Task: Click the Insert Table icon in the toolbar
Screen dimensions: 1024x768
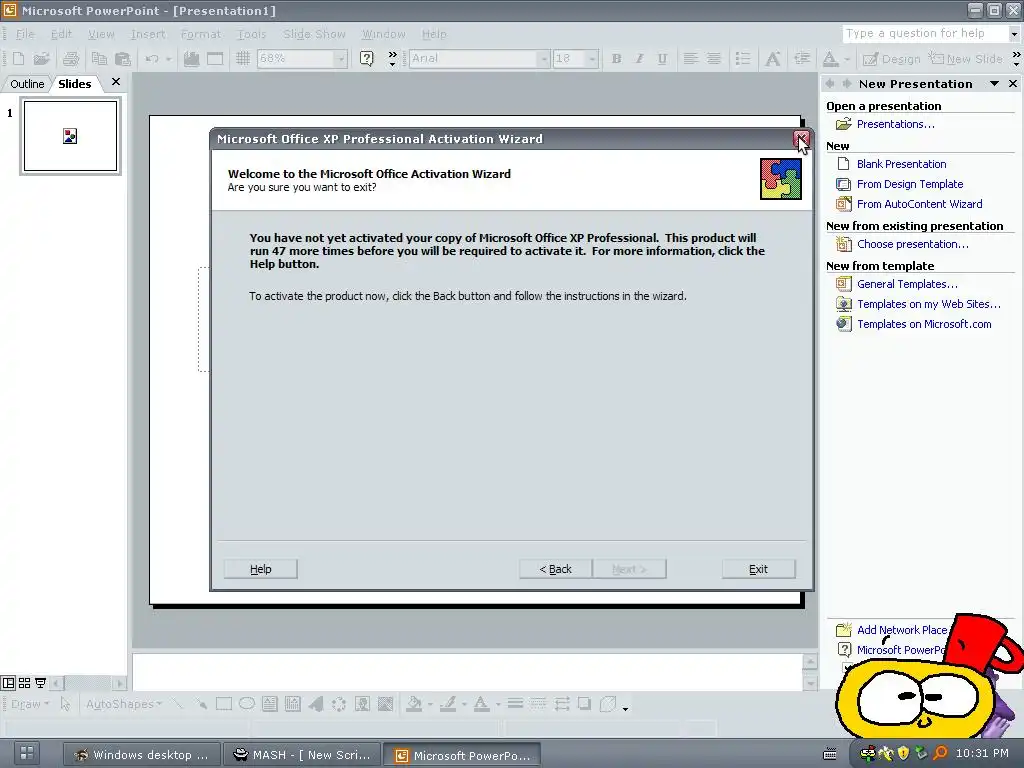Action: click(215, 59)
